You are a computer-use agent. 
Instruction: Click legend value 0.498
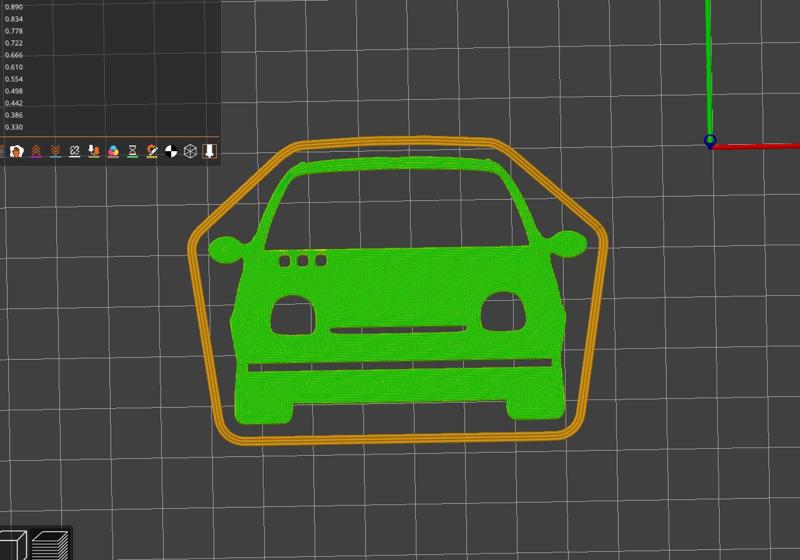pyautogui.click(x=14, y=91)
